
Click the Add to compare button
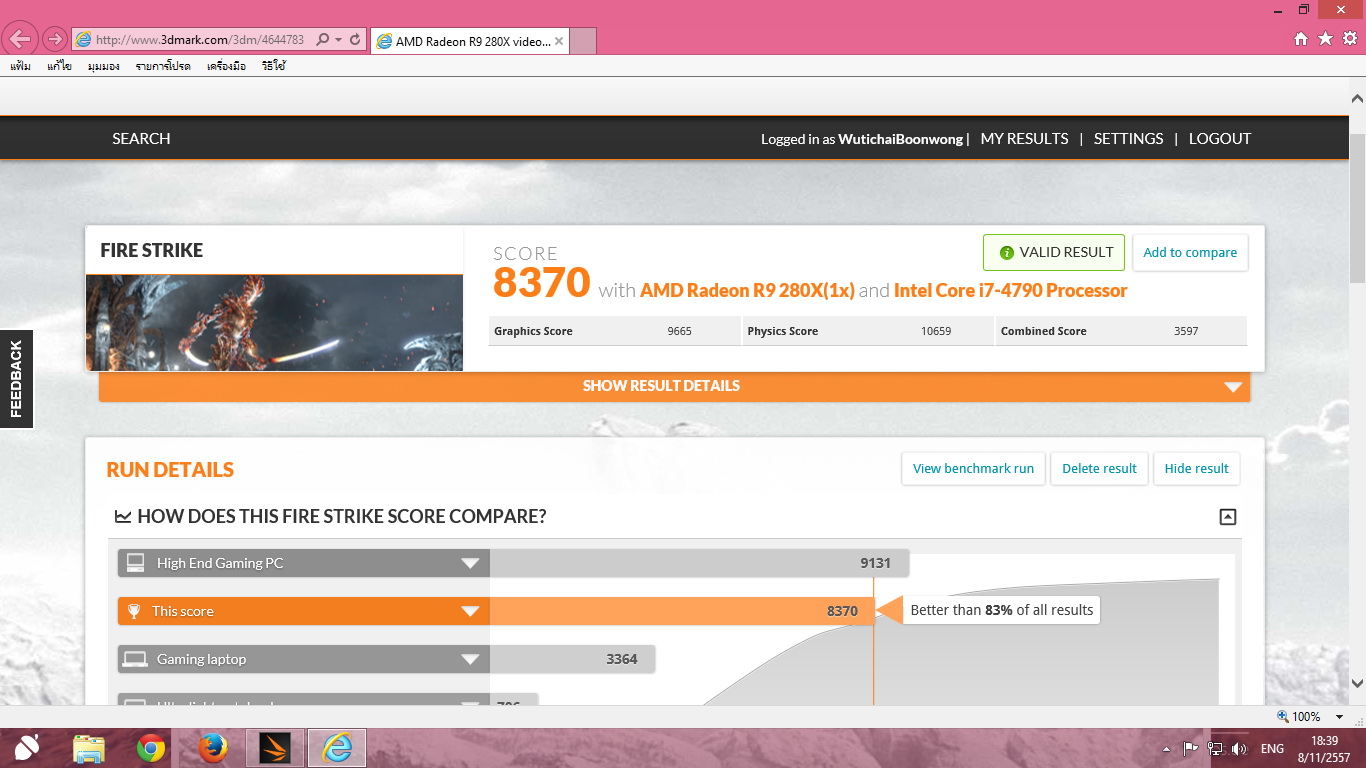pos(1190,253)
